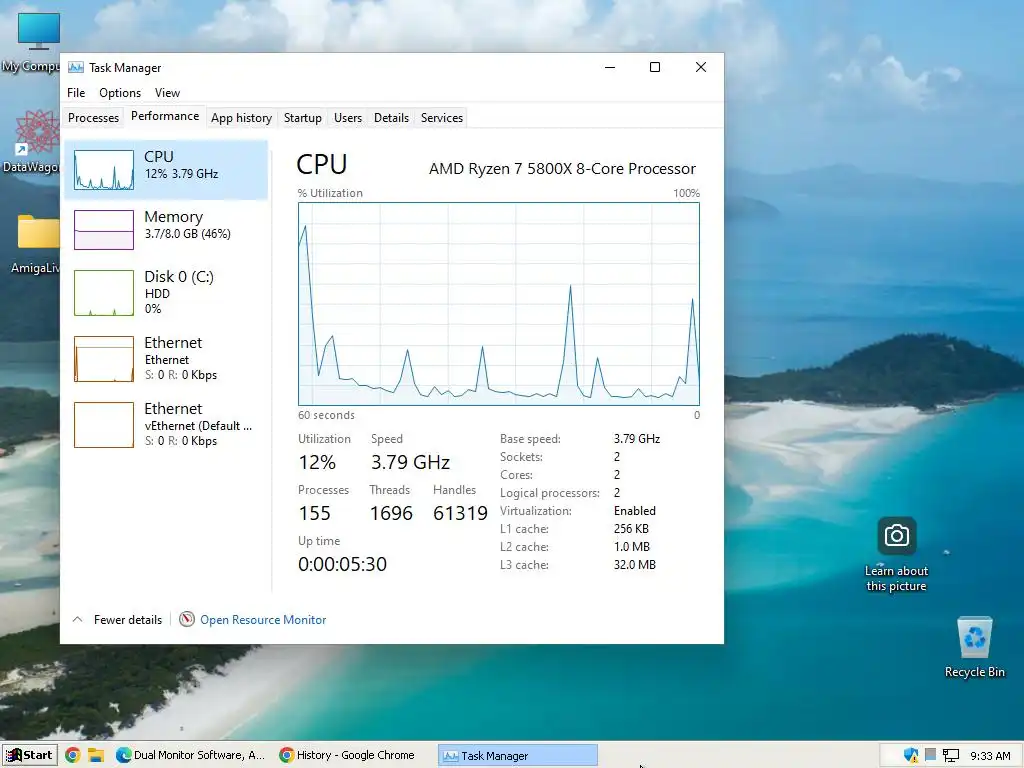The image size is (1024, 768).
Task: Close the Task Manager window
Action: coord(701,67)
